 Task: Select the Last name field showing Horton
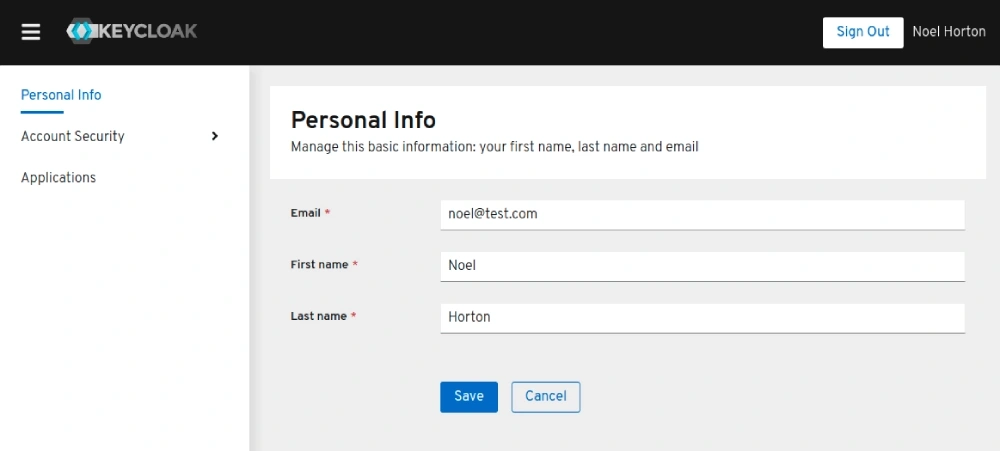(x=702, y=317)
